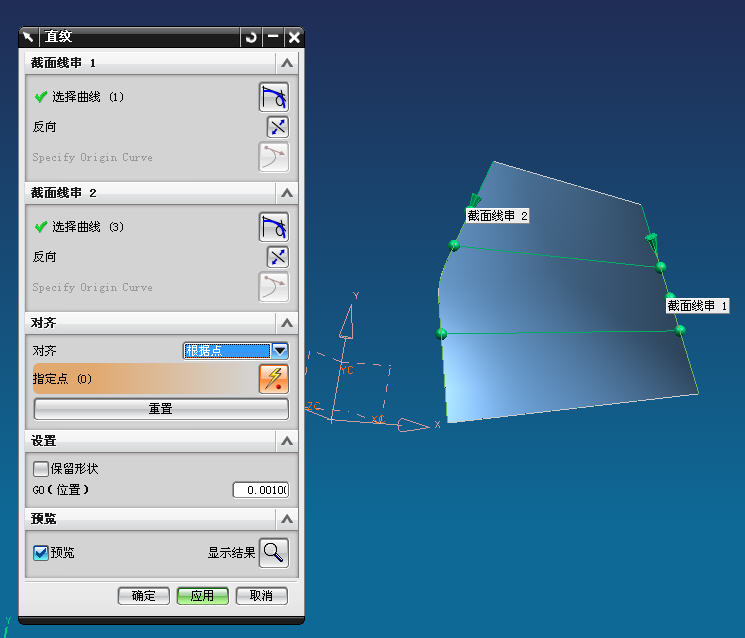
Task: Click the 取消 button
Action: coord(261,596)
